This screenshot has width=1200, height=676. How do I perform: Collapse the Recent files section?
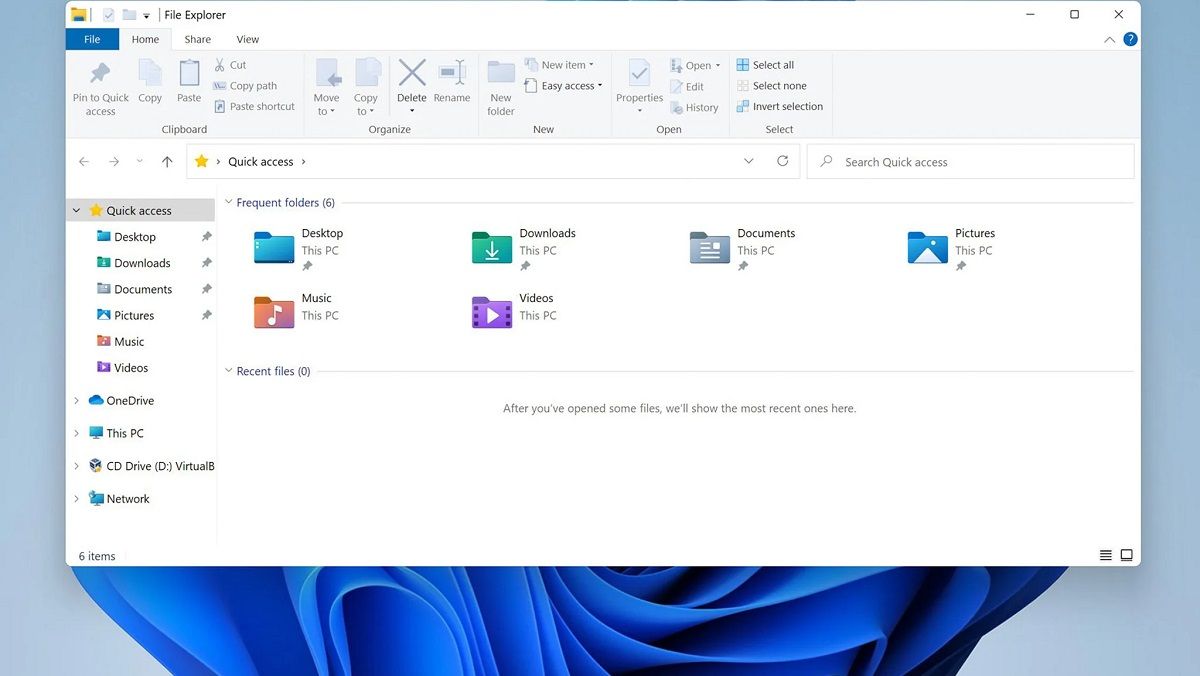(228, 371)
